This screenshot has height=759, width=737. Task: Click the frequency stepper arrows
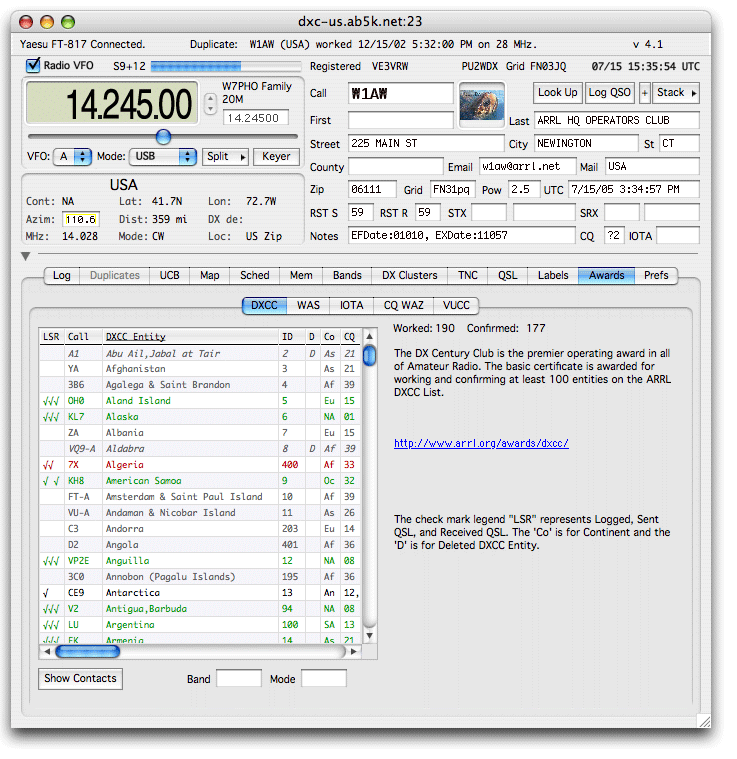tap(210, 103)
